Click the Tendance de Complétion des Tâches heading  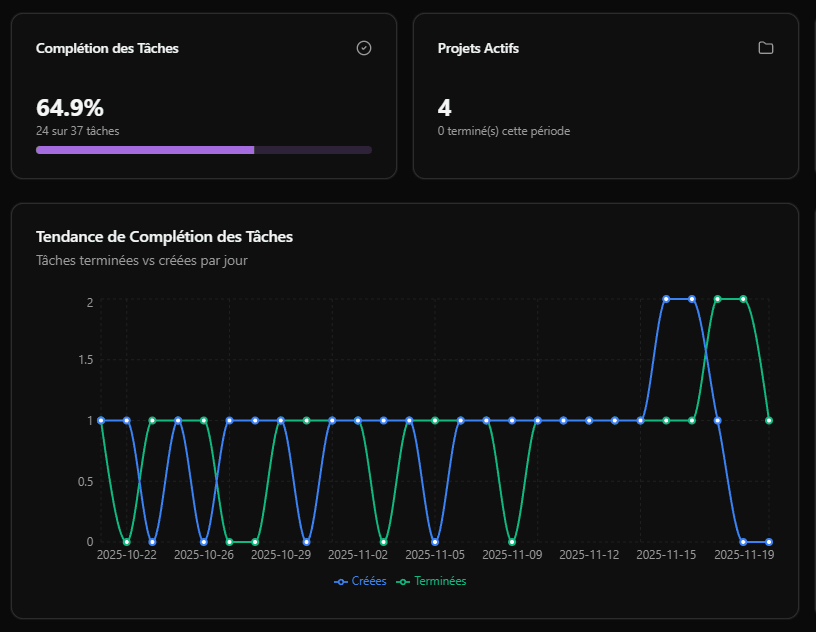click(164, 237)
